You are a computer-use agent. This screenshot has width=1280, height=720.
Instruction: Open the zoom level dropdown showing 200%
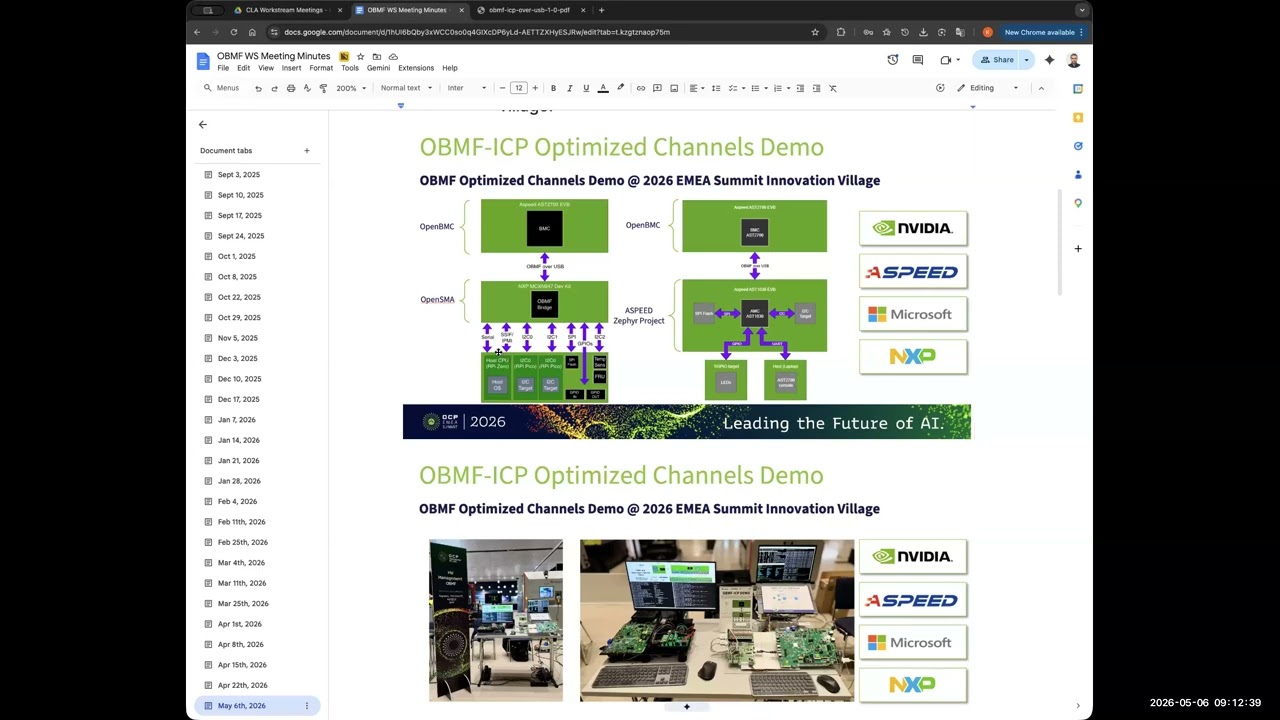[351, 88]
